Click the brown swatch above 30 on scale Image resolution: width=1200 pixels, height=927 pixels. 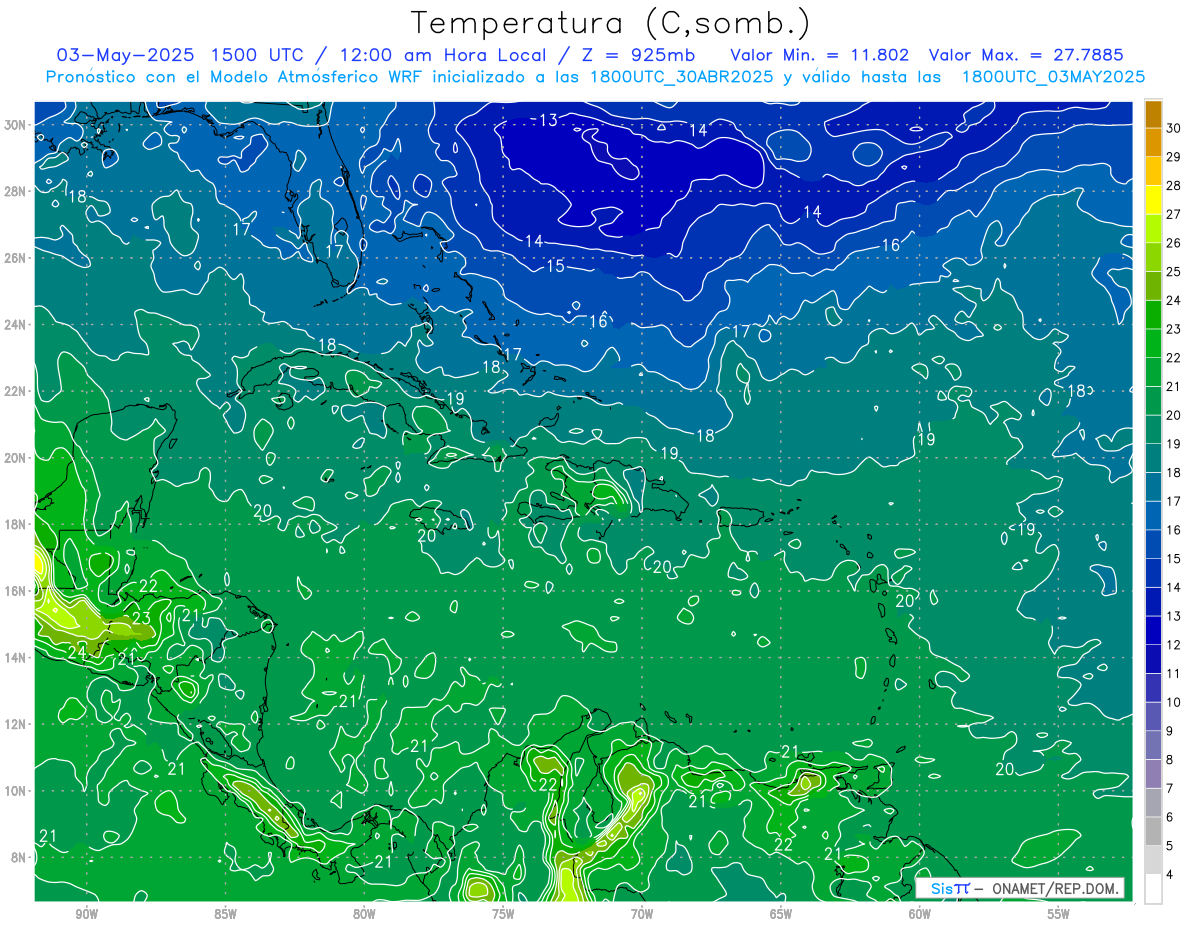pyautogui.click(x=1153, y=114)
